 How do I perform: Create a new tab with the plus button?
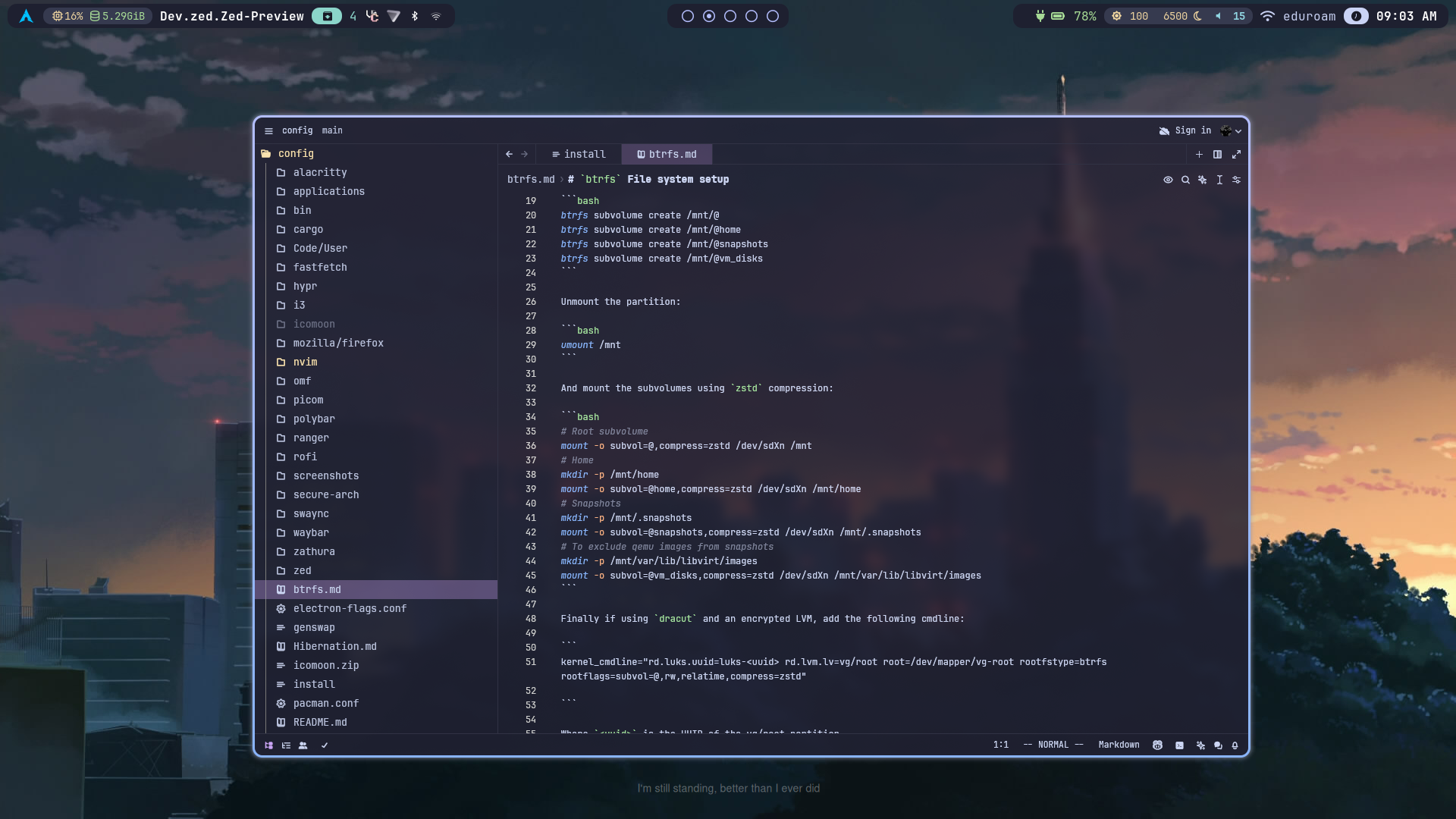pos(1199,154)
